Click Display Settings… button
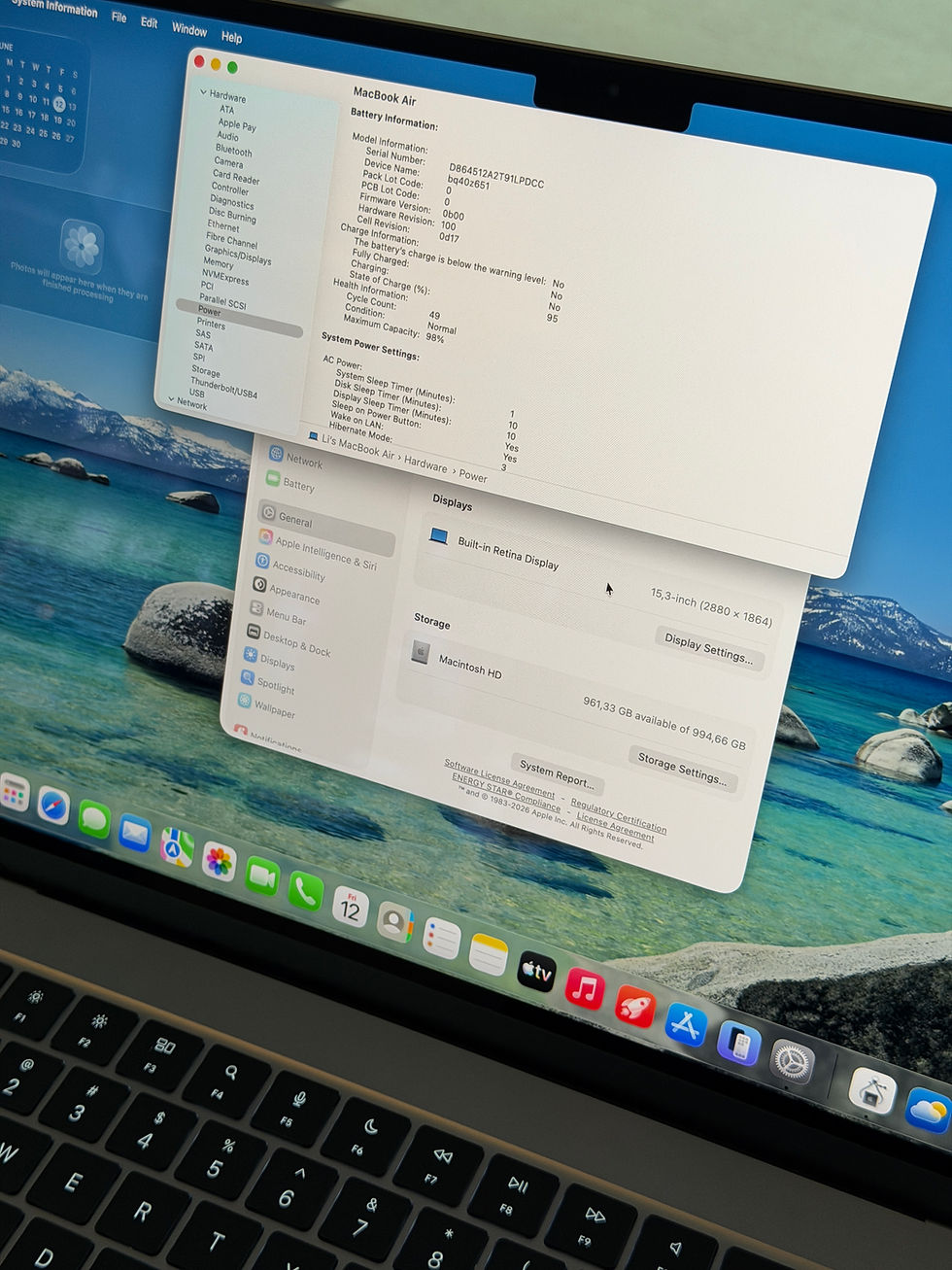Screen dimensions: 952x1270 [709, 648]
